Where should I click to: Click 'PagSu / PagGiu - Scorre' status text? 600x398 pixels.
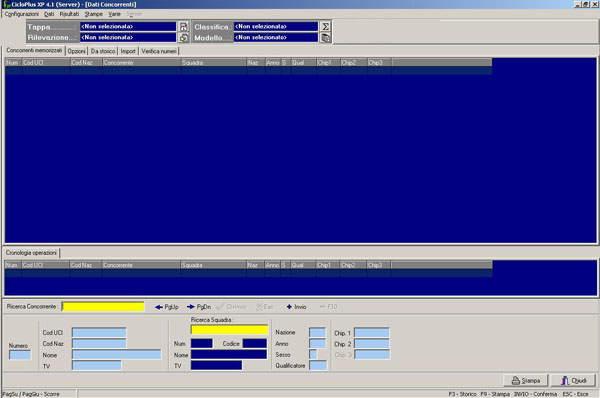(x=31, y=394)
